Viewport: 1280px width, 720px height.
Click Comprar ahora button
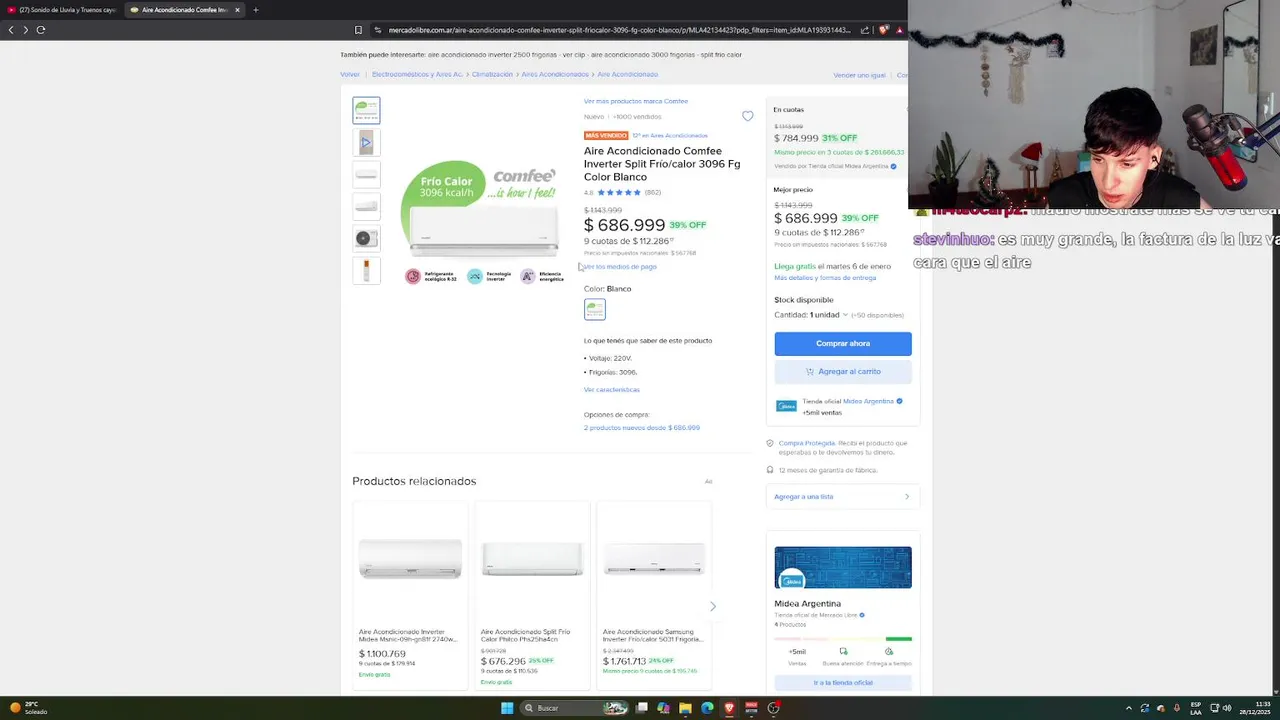(x=843, y=343)
